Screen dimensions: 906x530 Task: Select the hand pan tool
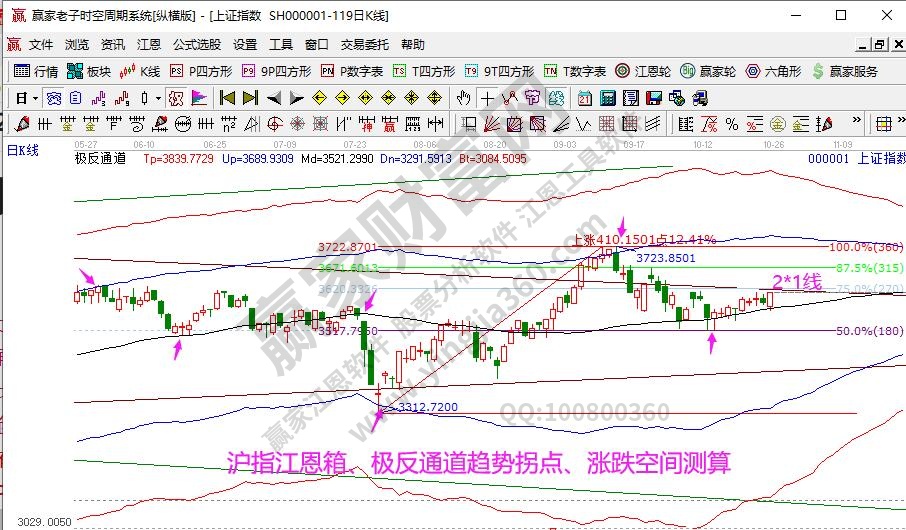tap(463, 98)
